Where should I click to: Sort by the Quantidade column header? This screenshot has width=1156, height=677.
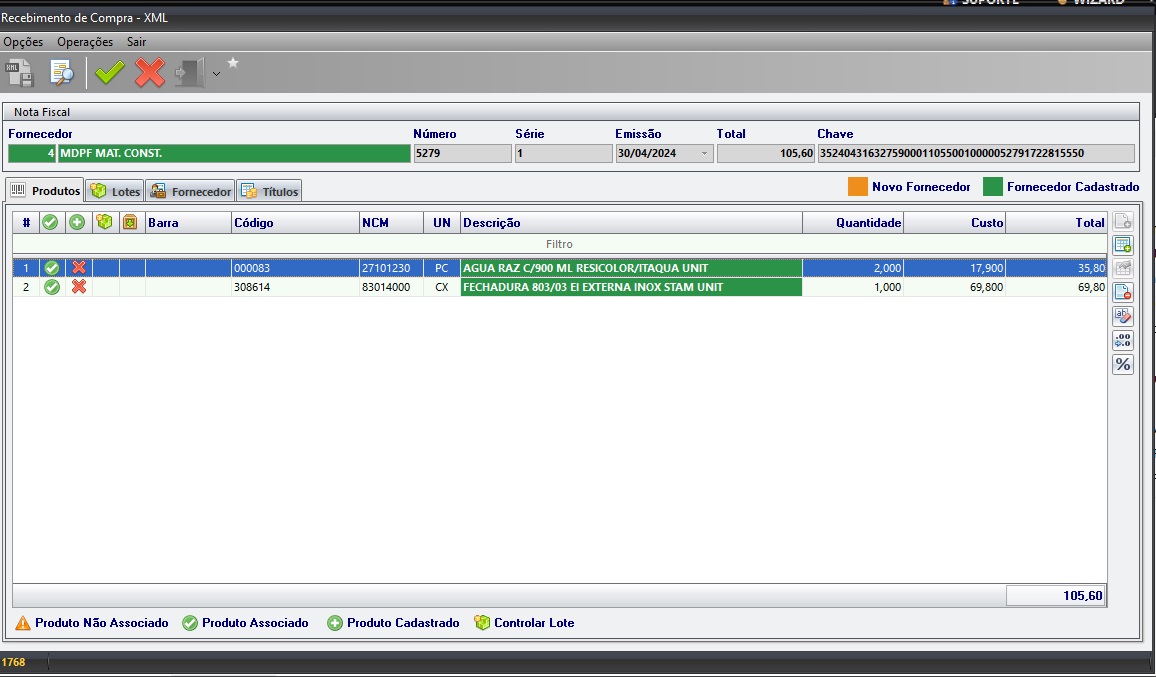pos(853,223)
